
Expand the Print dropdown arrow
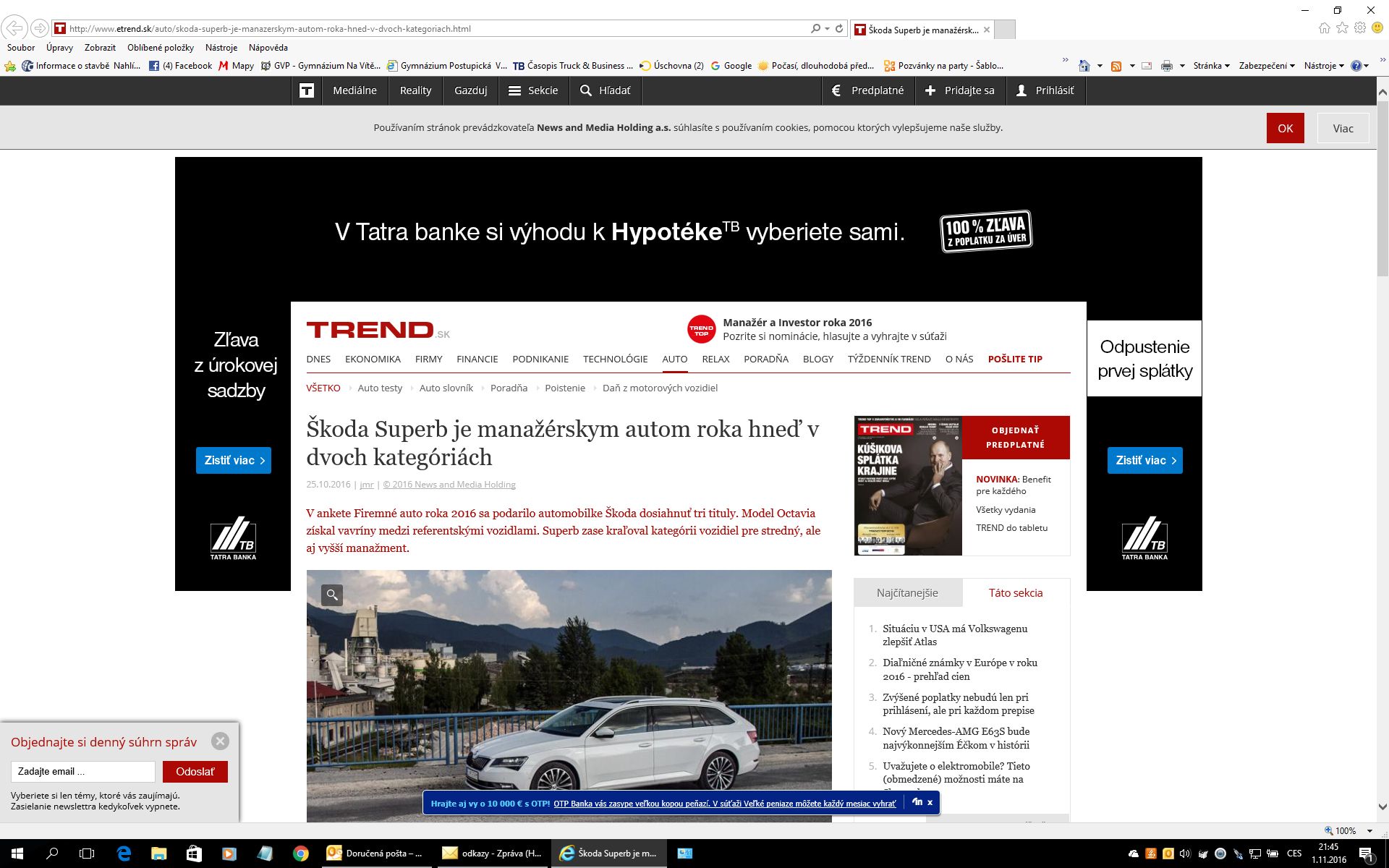1182,66
